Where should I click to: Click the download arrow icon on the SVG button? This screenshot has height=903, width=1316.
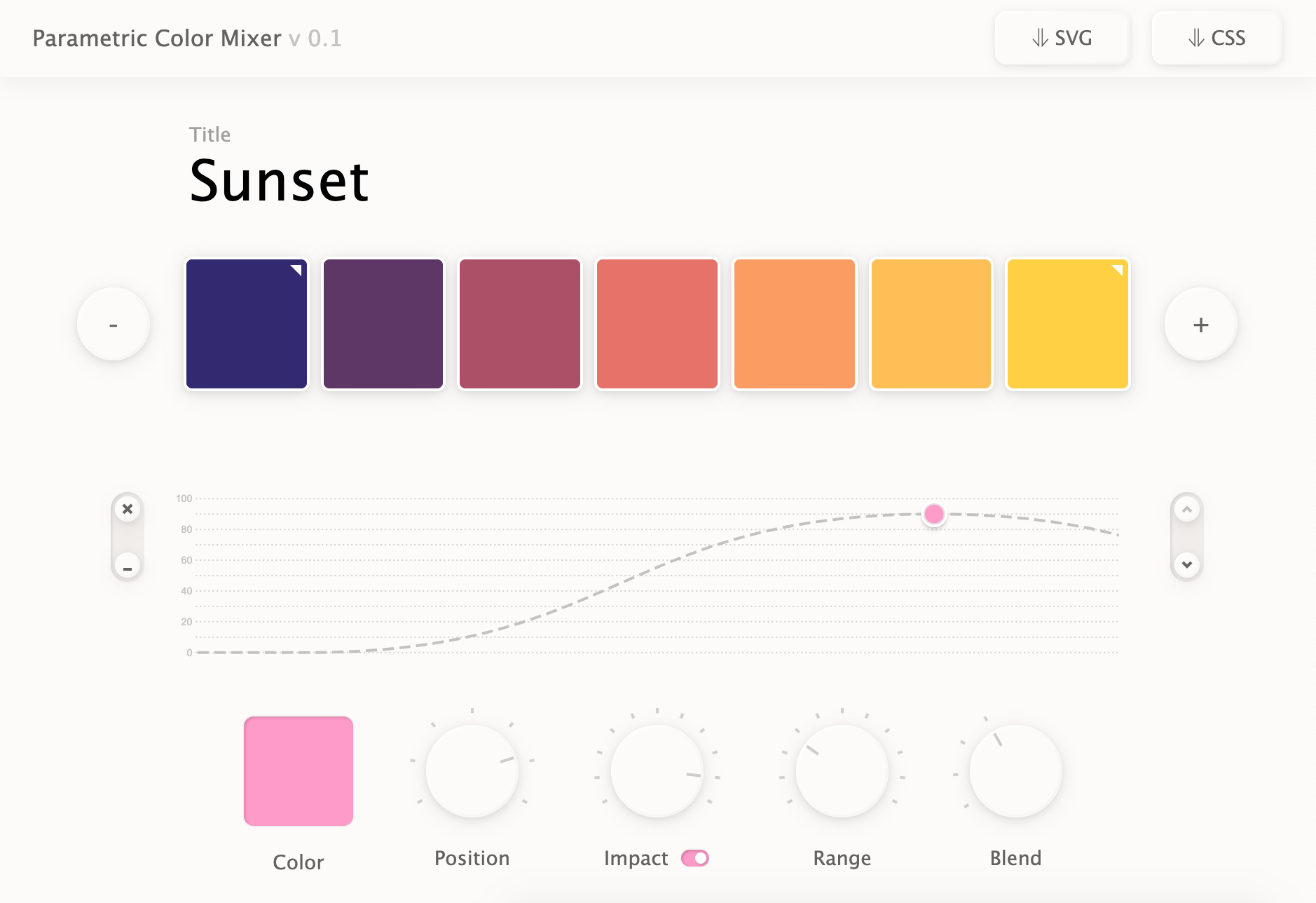(1041, 38)
